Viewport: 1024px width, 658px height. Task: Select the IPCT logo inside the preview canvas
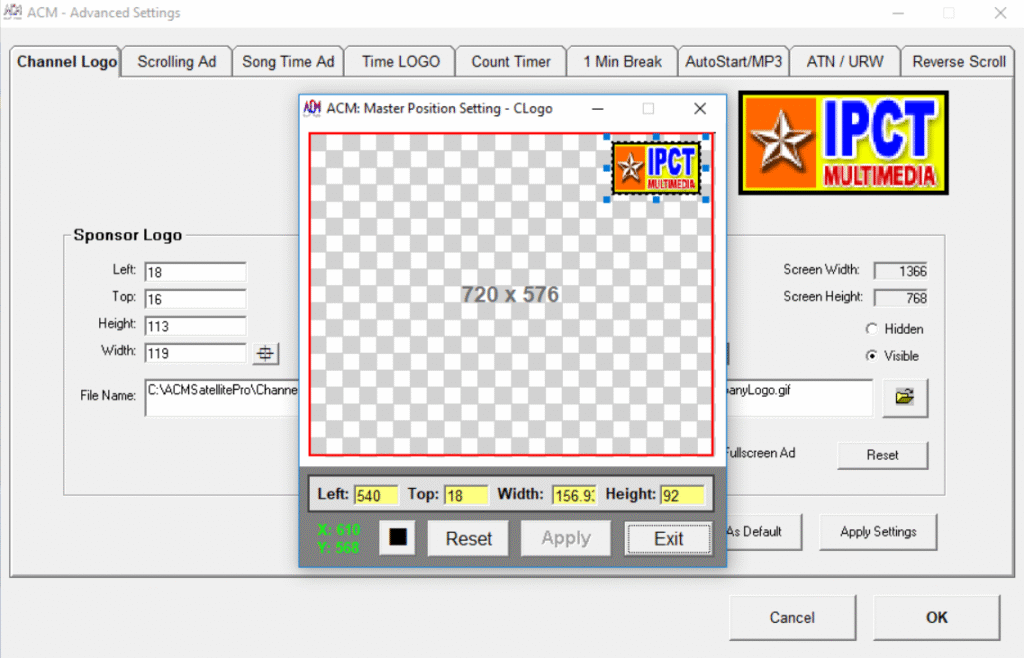tap(655, 166)
